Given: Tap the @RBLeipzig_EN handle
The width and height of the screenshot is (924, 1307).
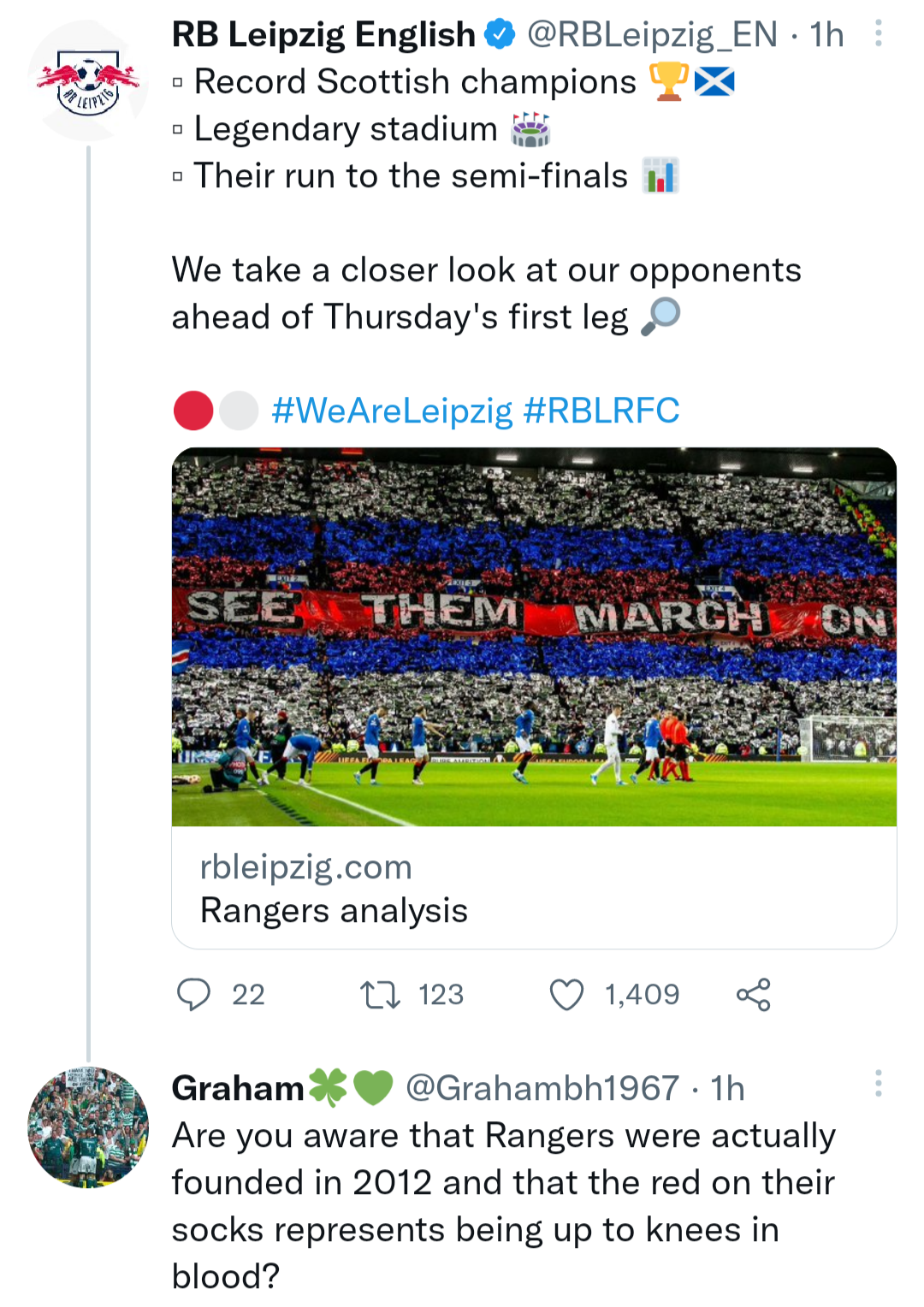Looking at the screenshot, I should coord(652,35).
